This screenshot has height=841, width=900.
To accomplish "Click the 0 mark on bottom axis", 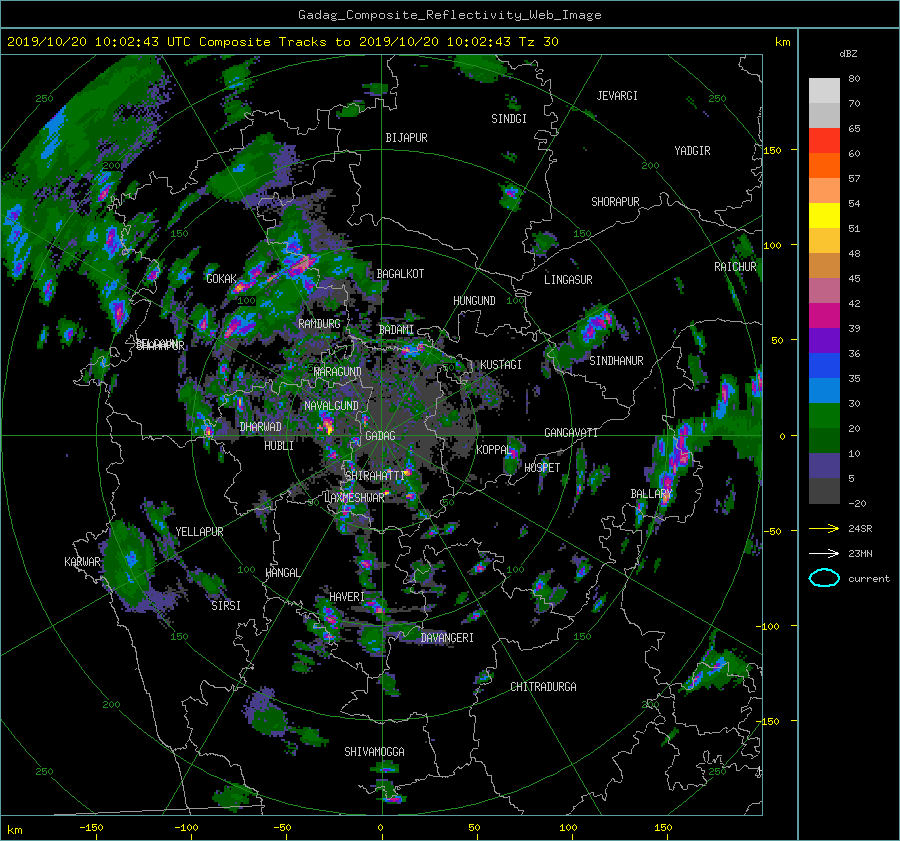I will click(x=381, y=827).
